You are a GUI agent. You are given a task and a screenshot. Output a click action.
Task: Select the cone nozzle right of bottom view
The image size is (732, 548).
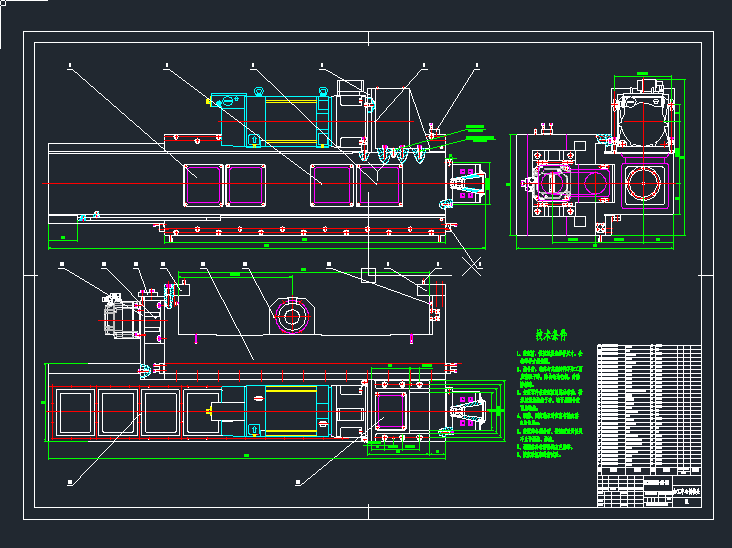470,412
